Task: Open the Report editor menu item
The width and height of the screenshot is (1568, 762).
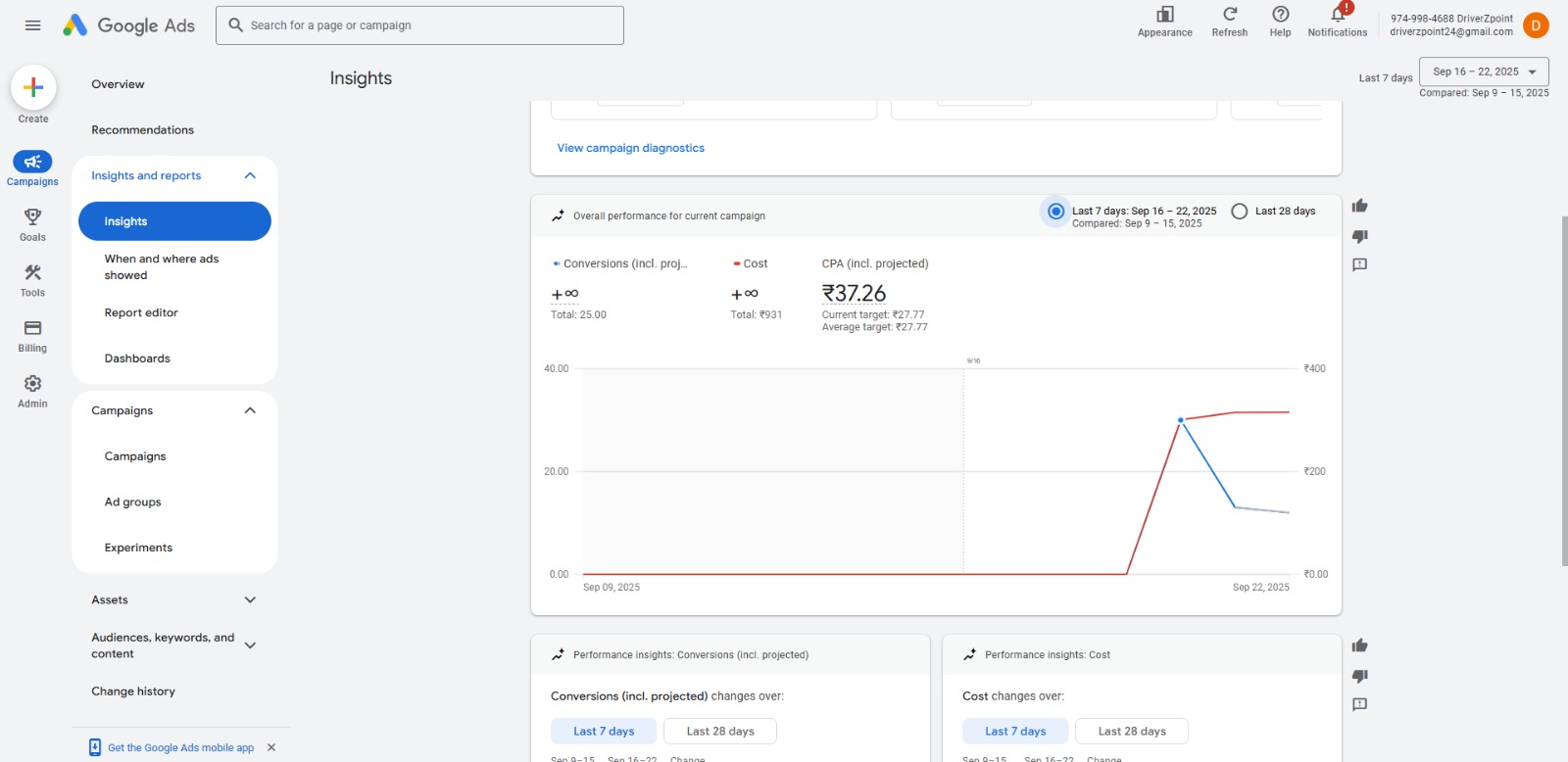Action: [141, 313]
